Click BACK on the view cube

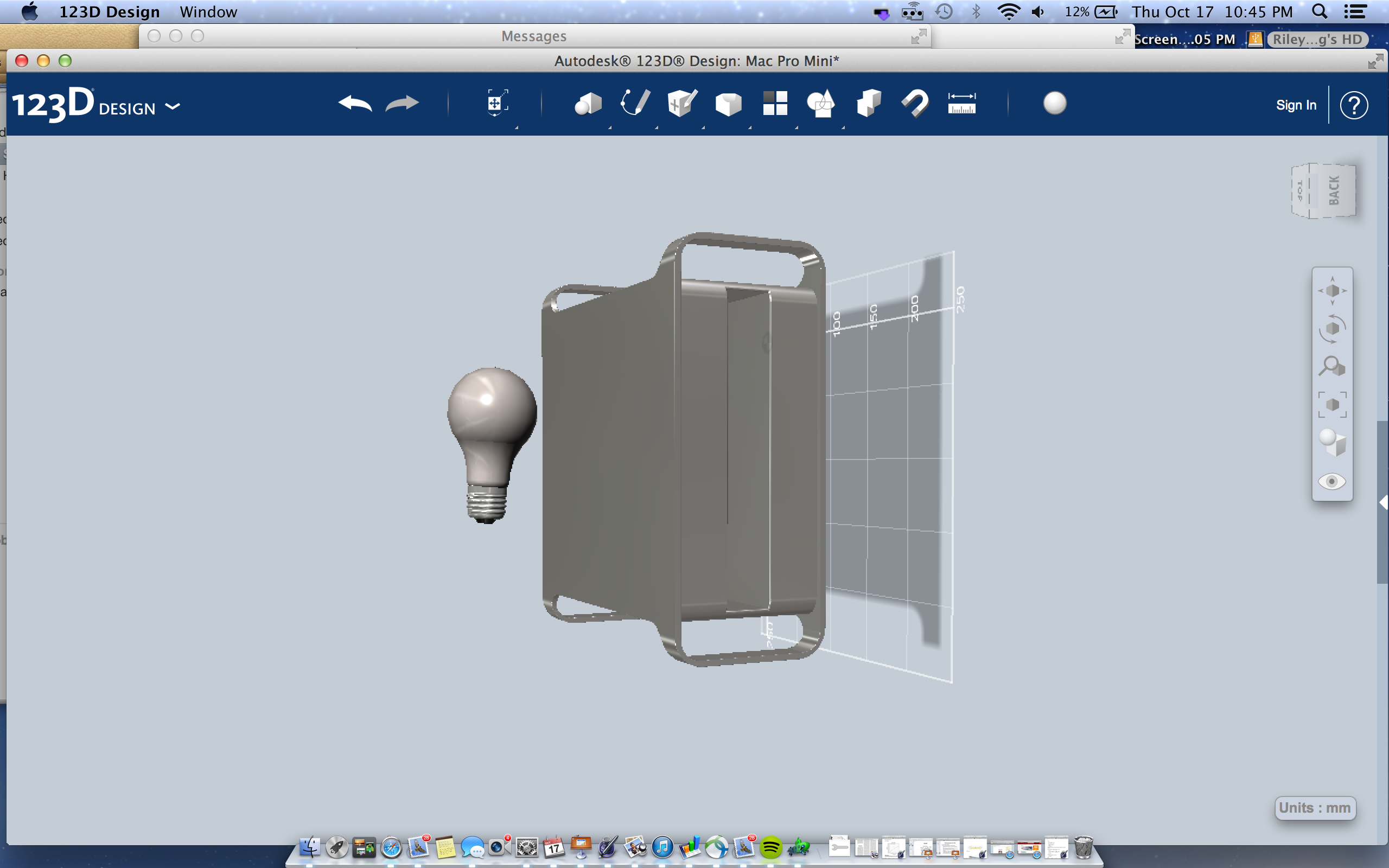tap(1335, 189)
